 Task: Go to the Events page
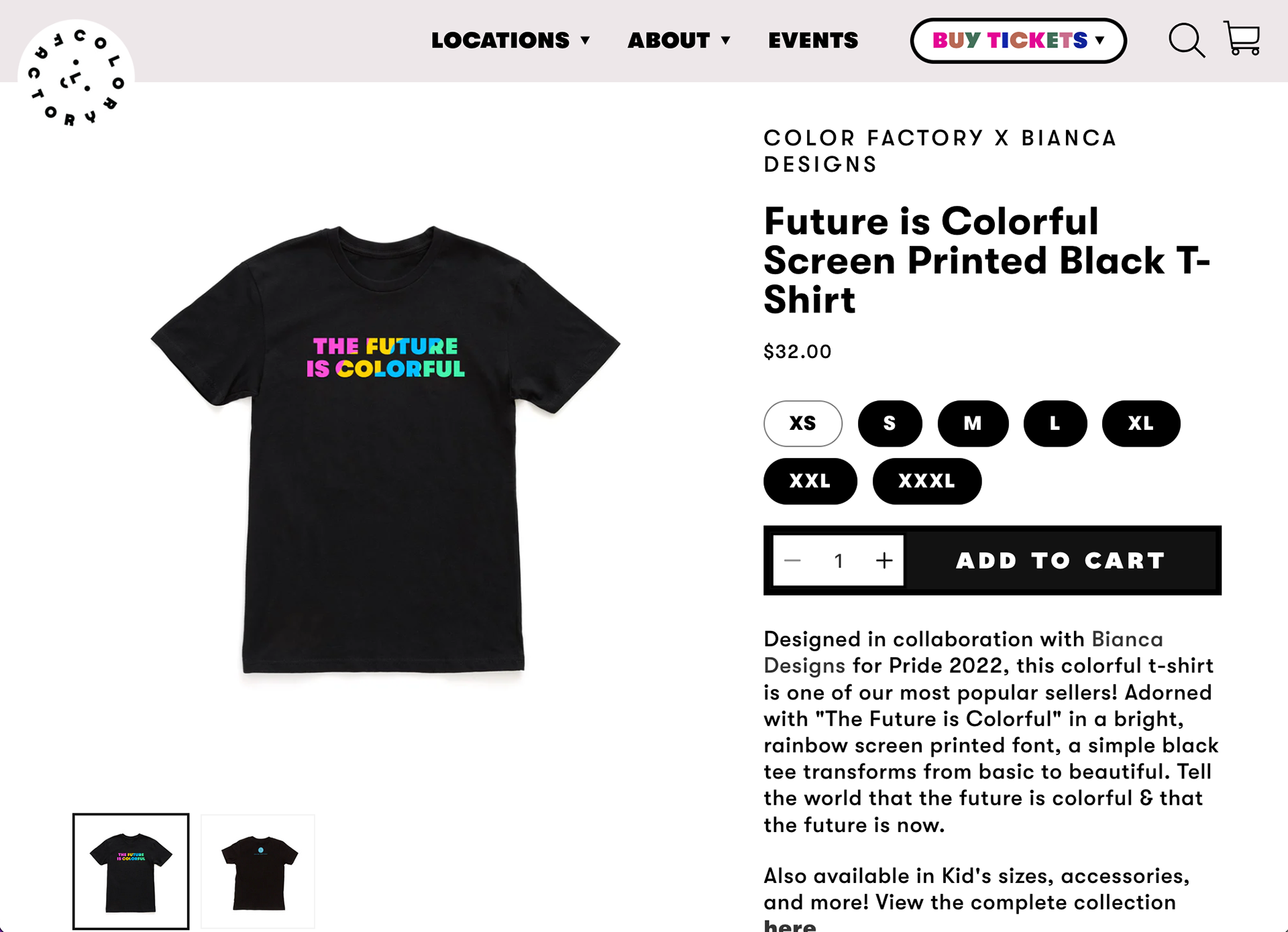click(x=813, y=41)
